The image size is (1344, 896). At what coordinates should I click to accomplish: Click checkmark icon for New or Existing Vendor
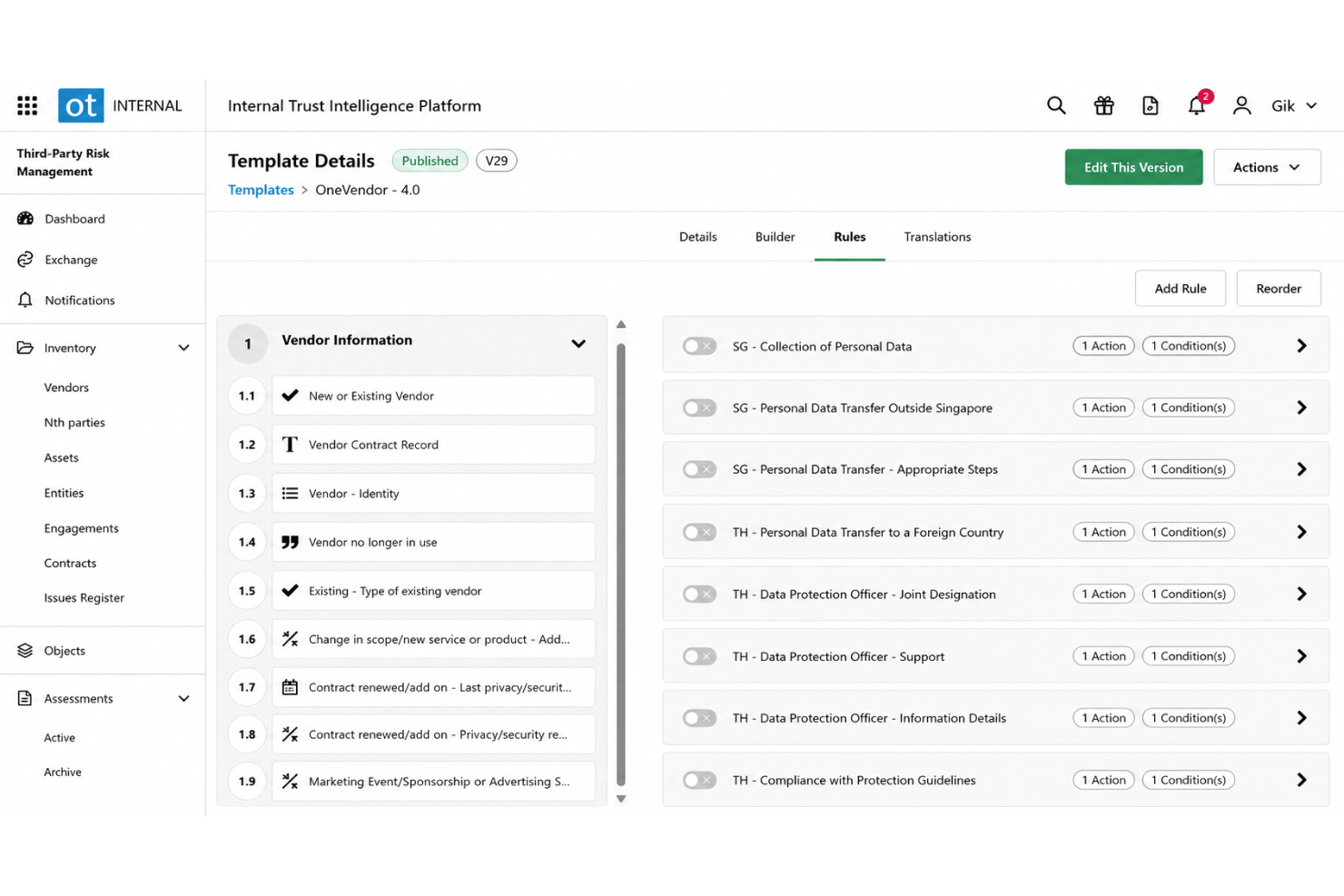click(x=290, y=396)
